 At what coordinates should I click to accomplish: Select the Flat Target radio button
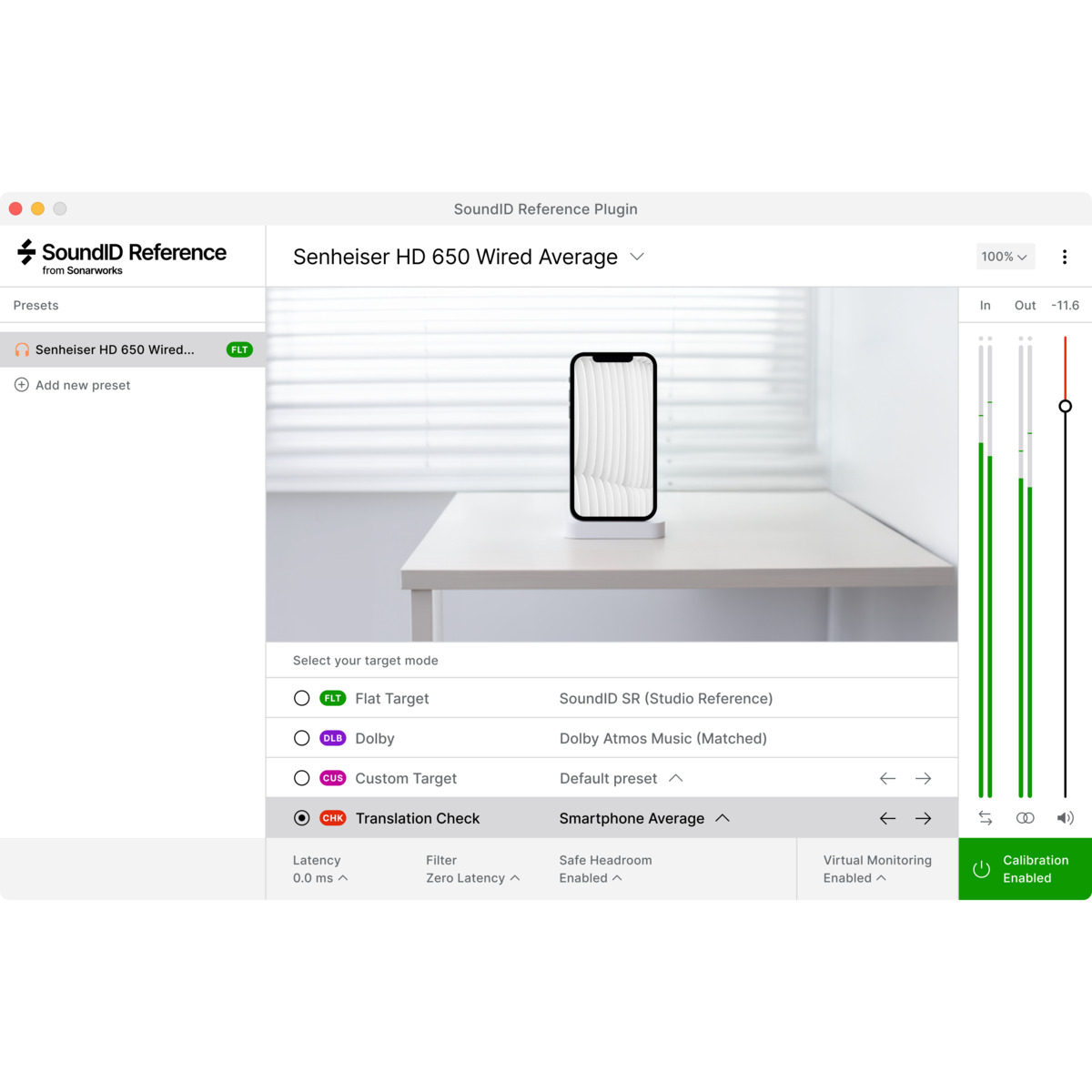(x=301, y=698)
